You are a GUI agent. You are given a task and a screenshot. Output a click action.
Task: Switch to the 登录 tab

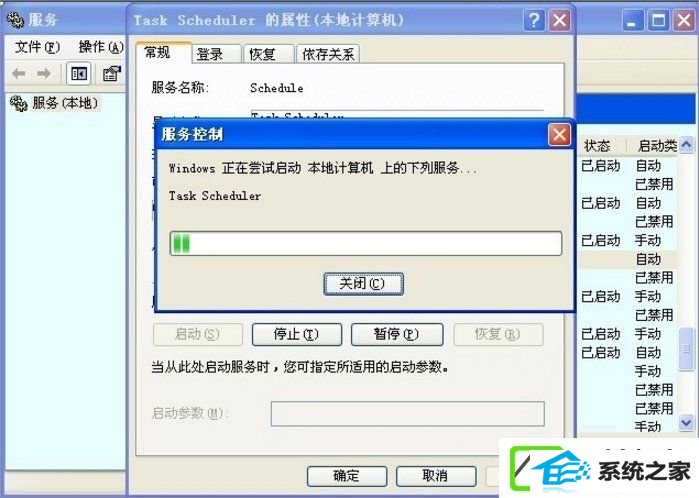pyautogui.click(x=217, y=54)
